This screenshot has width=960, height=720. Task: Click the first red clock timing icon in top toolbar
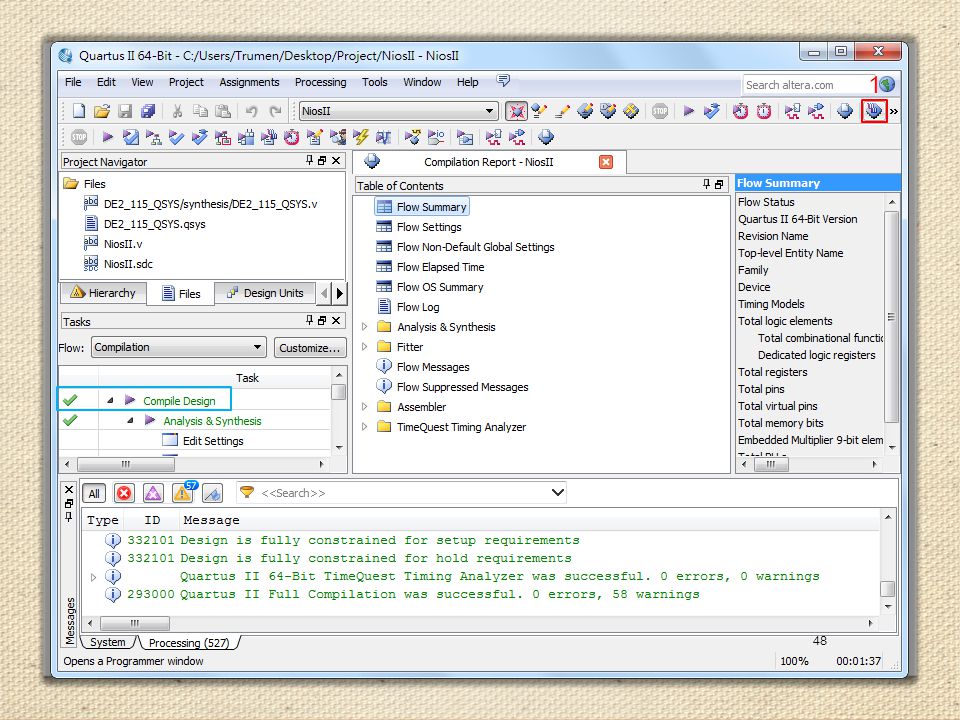coord(740,111)
